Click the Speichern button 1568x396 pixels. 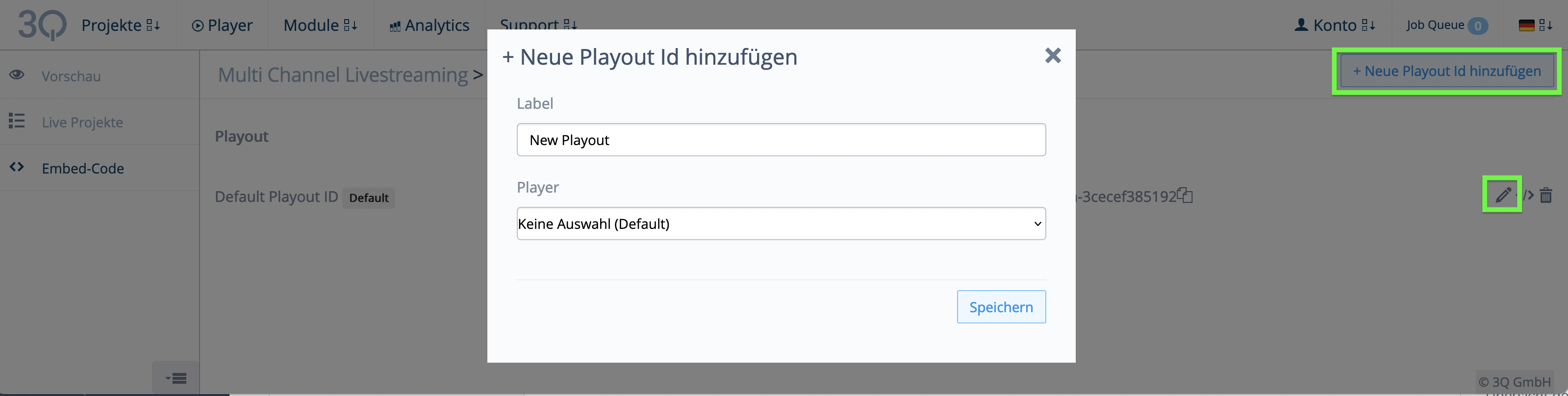coord(1001,307)
